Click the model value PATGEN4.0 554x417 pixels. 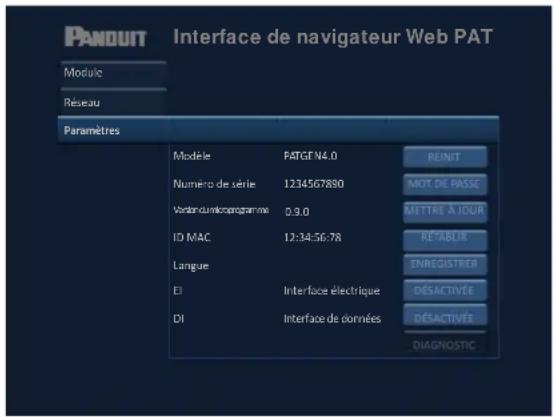pos(310,156)
